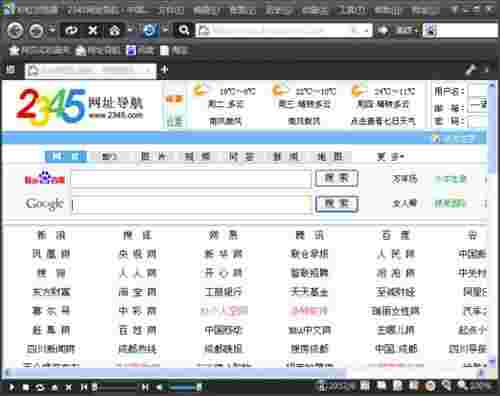Reload the page with the refresh icon

(71, 31)
